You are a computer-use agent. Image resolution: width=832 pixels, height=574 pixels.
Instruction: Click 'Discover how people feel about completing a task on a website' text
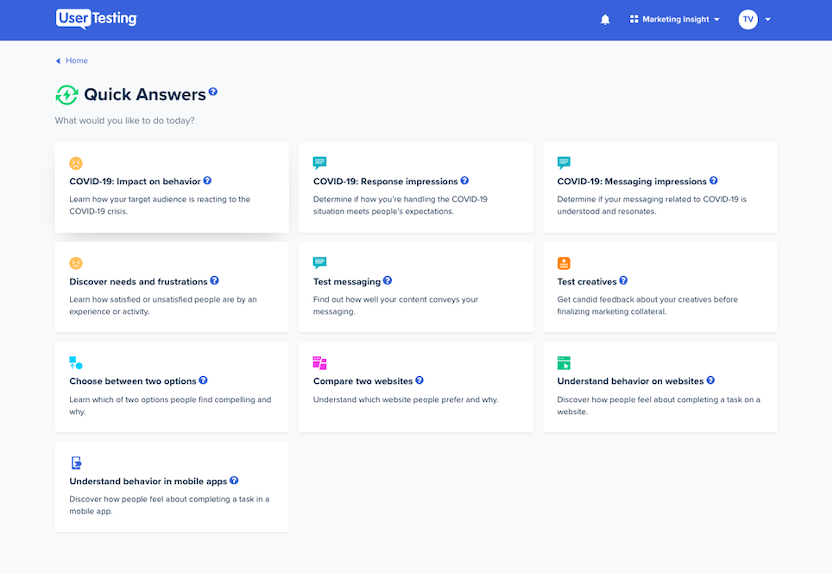point(658,405)
